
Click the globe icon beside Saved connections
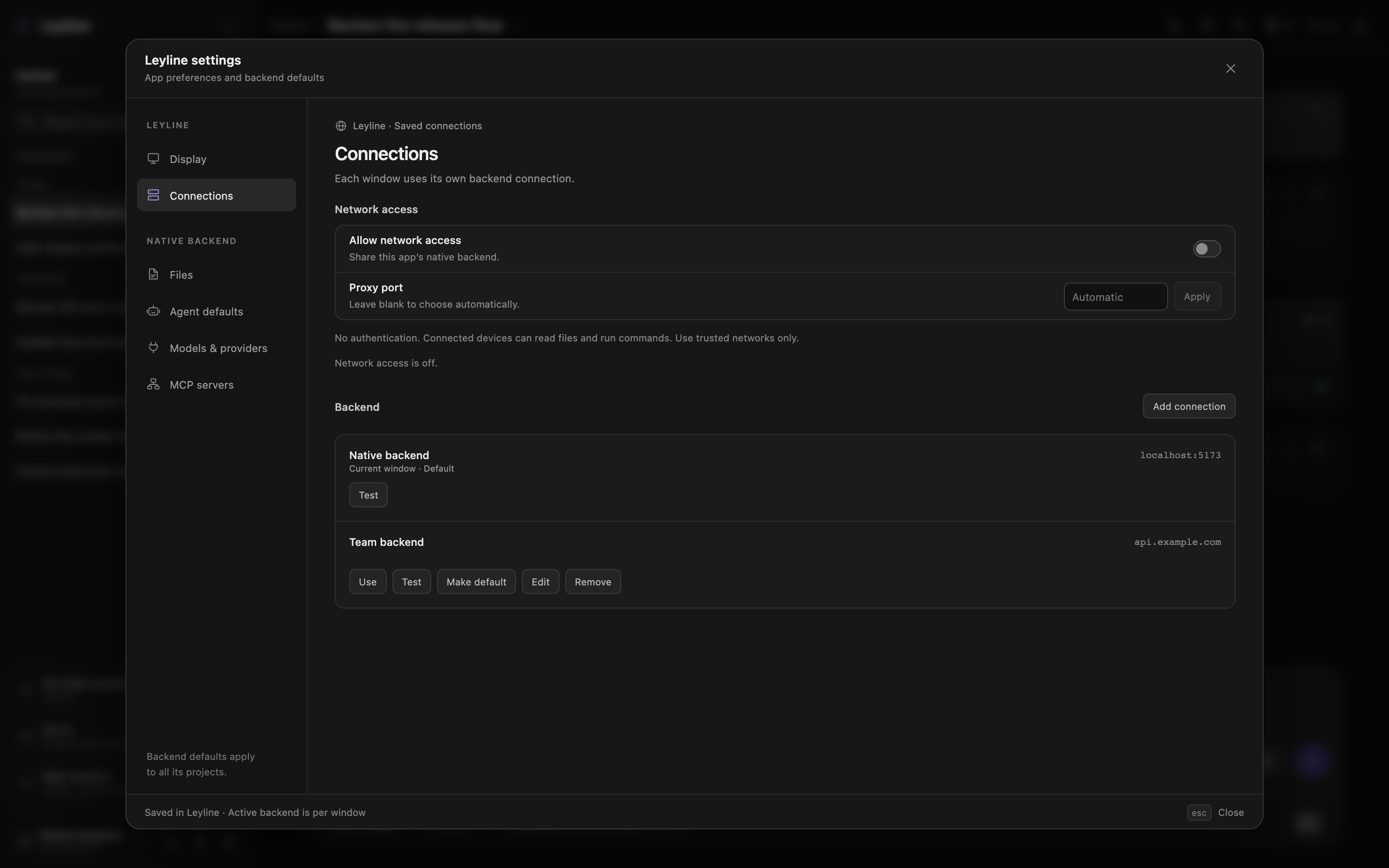coord(341,126)
